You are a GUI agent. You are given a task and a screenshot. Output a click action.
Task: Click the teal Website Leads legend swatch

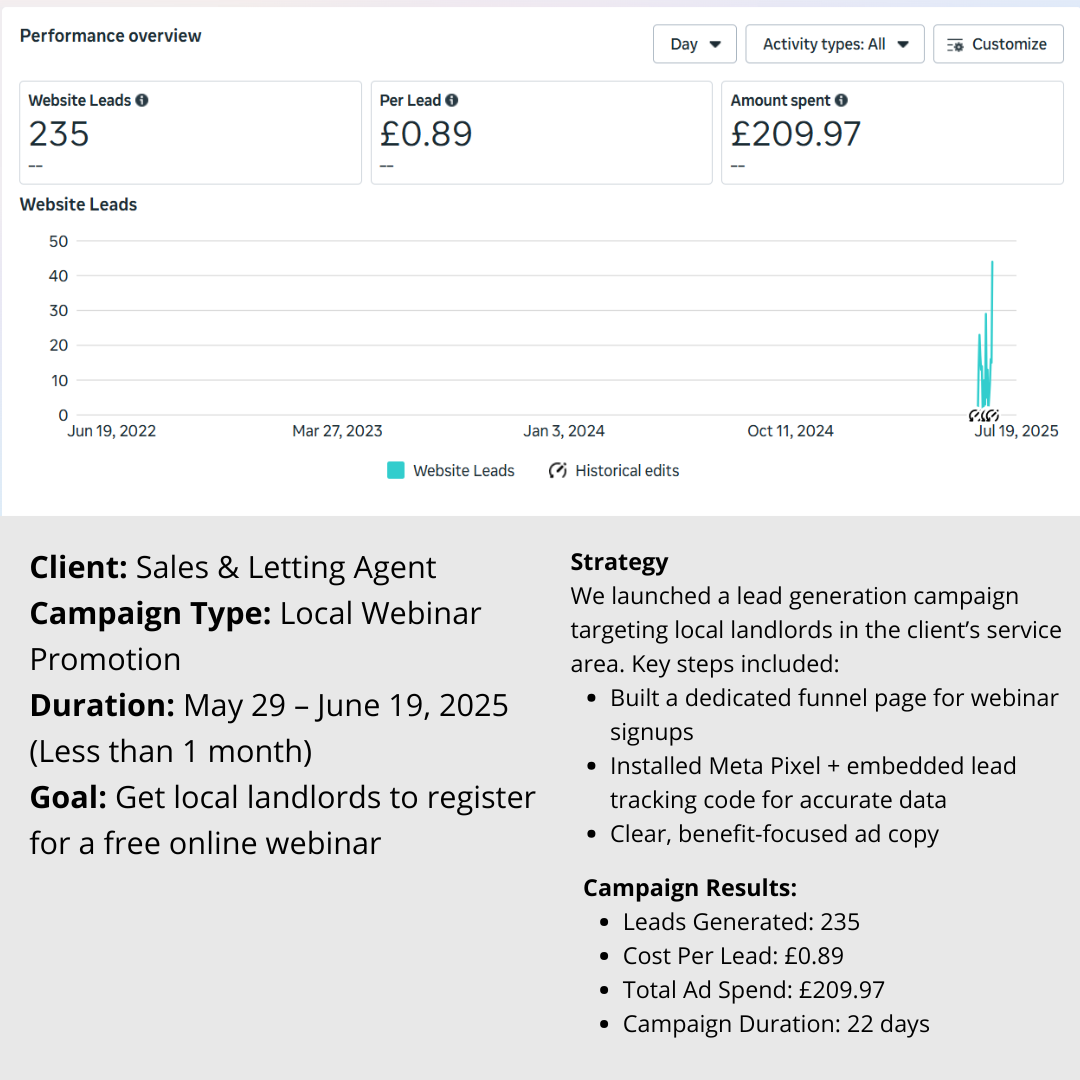396,471
